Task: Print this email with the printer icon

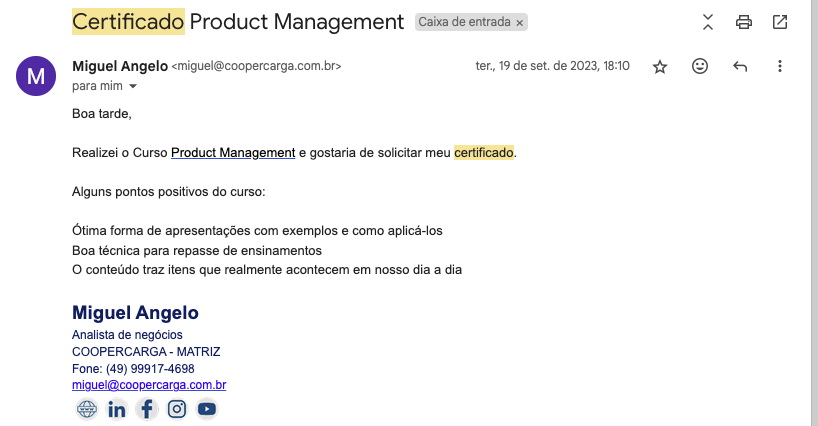Action: tap(743, 22)
